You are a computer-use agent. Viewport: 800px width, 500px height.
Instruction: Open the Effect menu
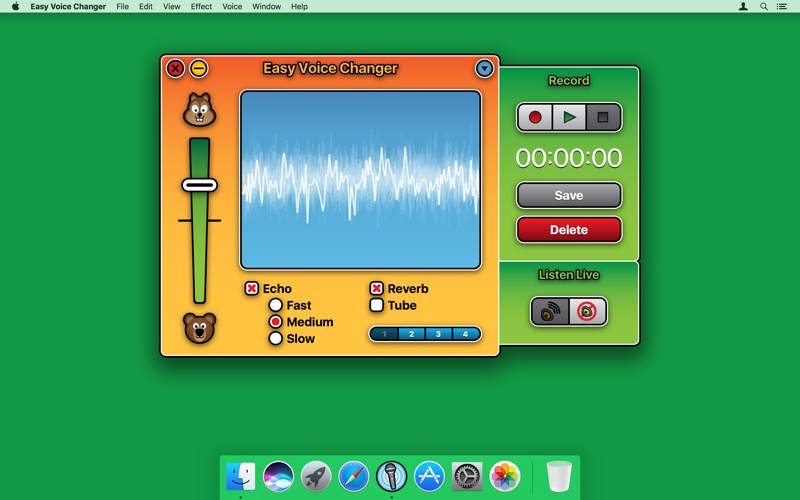201,7
